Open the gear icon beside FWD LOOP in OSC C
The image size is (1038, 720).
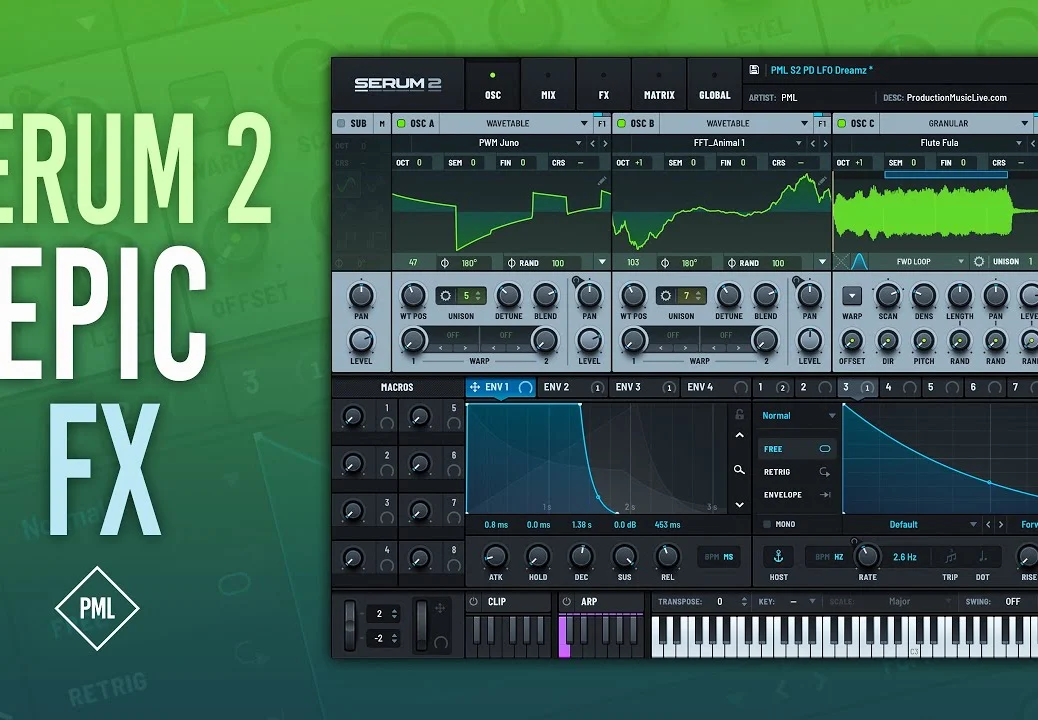(979, 261)
